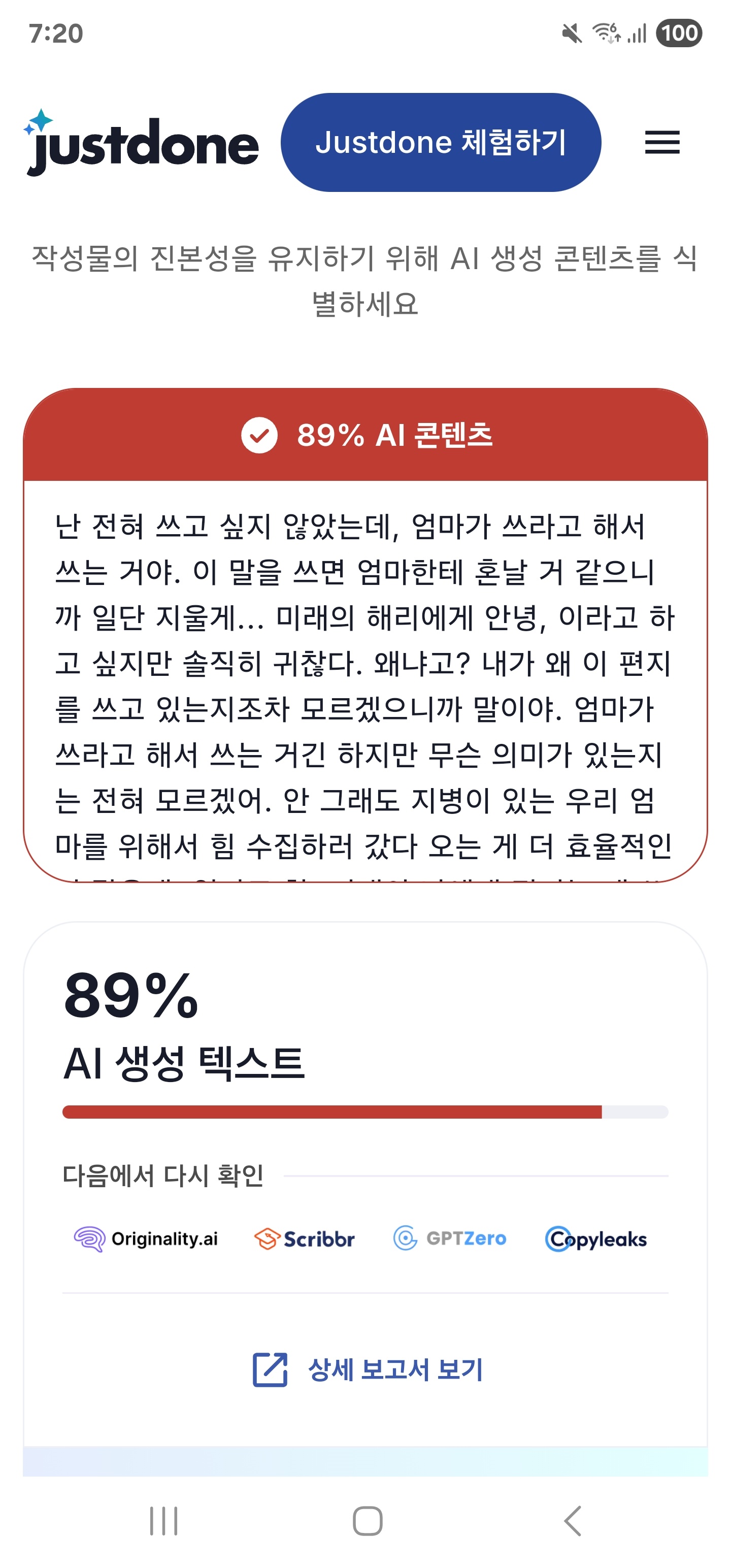Image resolution: width=731 pixels, height=1568 pixels.
Task: Open 상세 보고서 보기 link
Action: point(395,1370)
